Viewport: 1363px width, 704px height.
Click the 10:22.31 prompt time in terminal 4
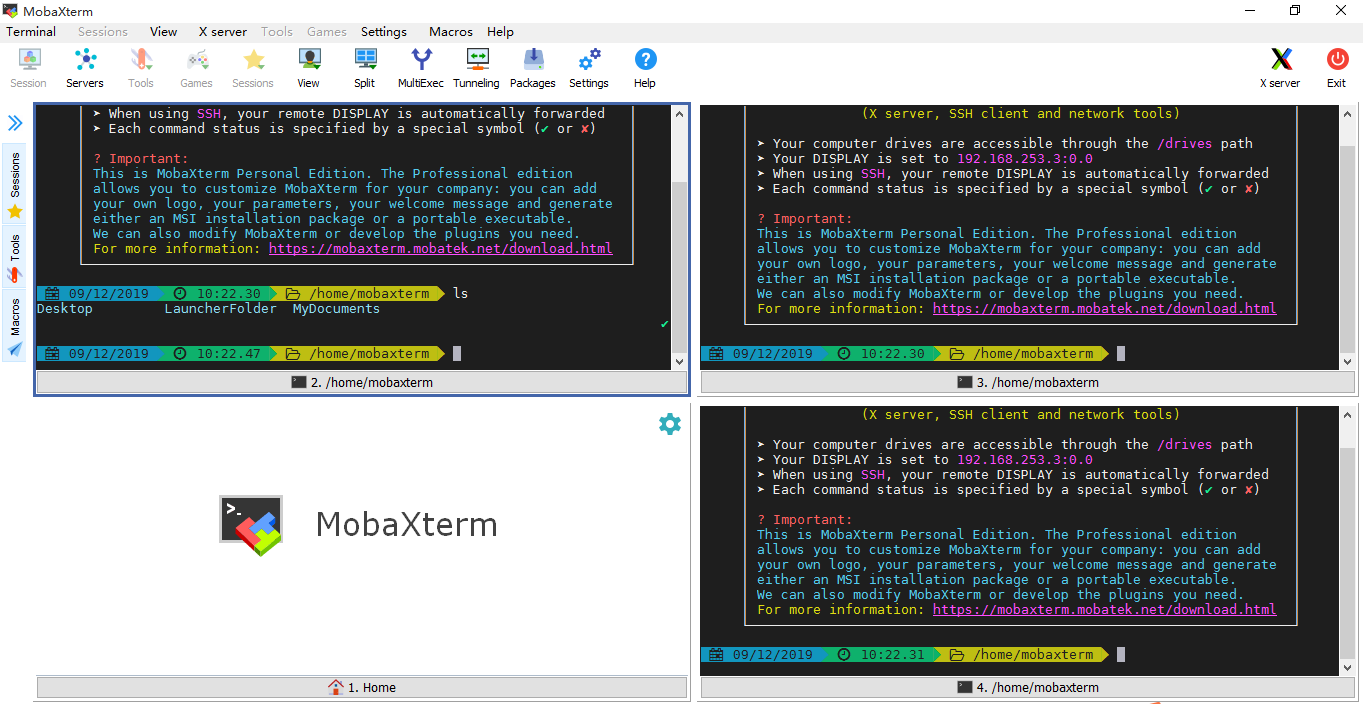coord(893,655)
